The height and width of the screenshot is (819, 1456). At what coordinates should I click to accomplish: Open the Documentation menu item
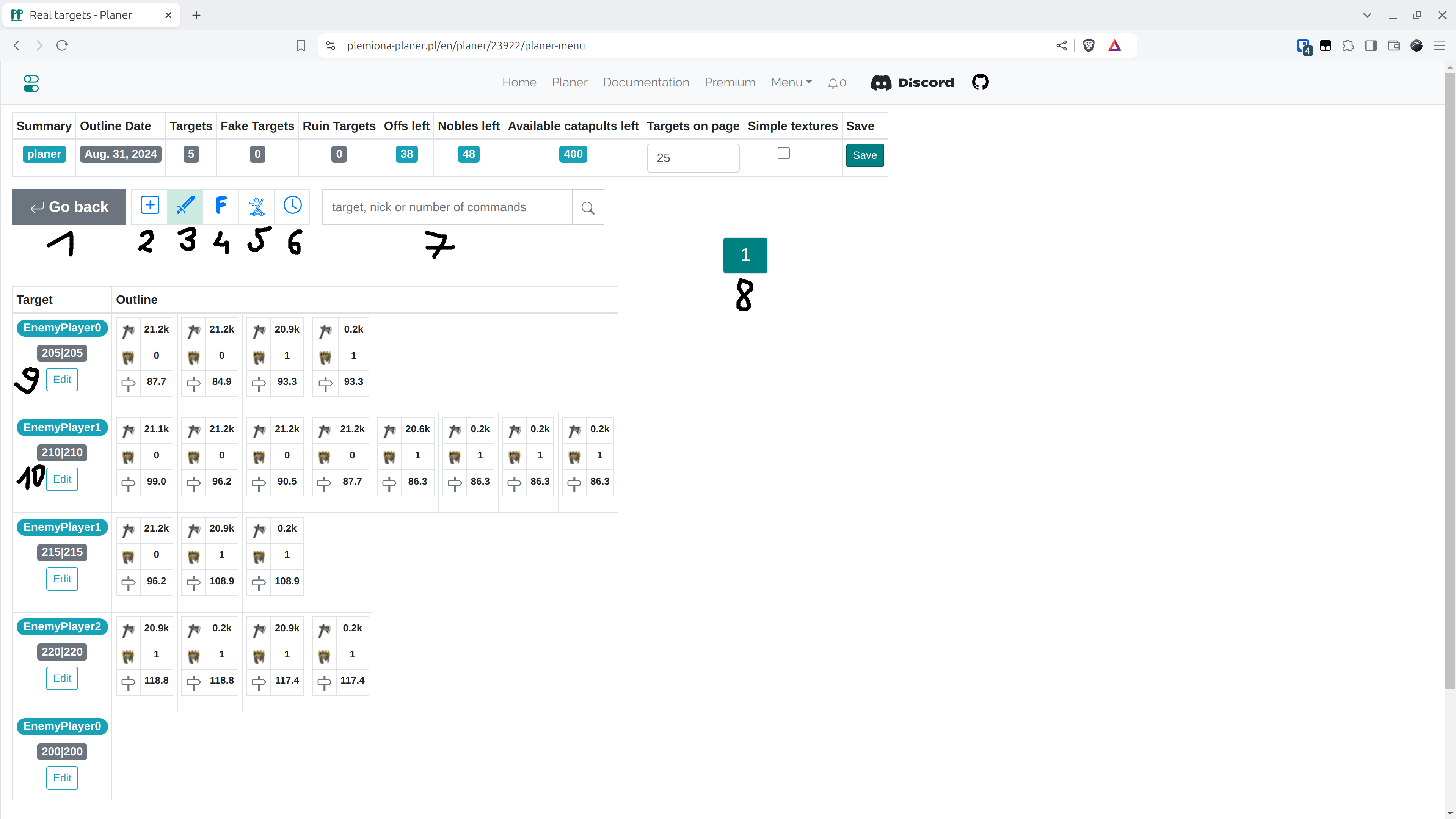(645, 83)
